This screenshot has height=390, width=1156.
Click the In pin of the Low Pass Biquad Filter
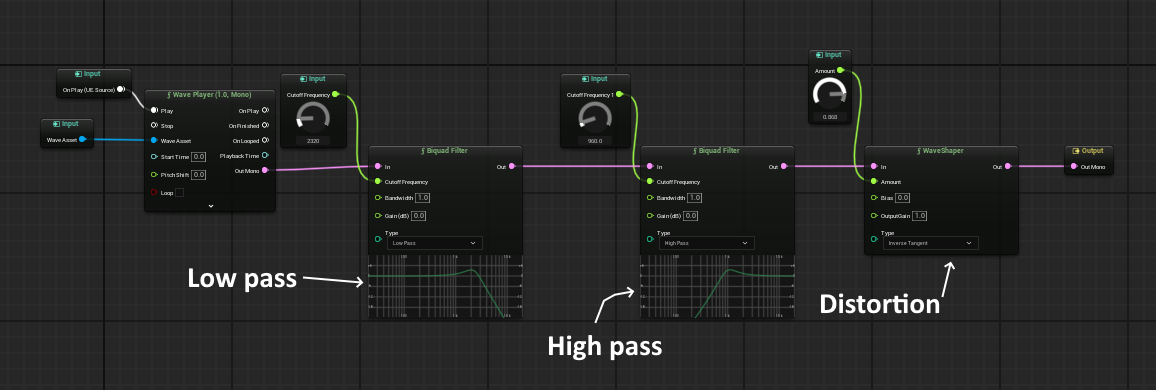tap(378, 167)
